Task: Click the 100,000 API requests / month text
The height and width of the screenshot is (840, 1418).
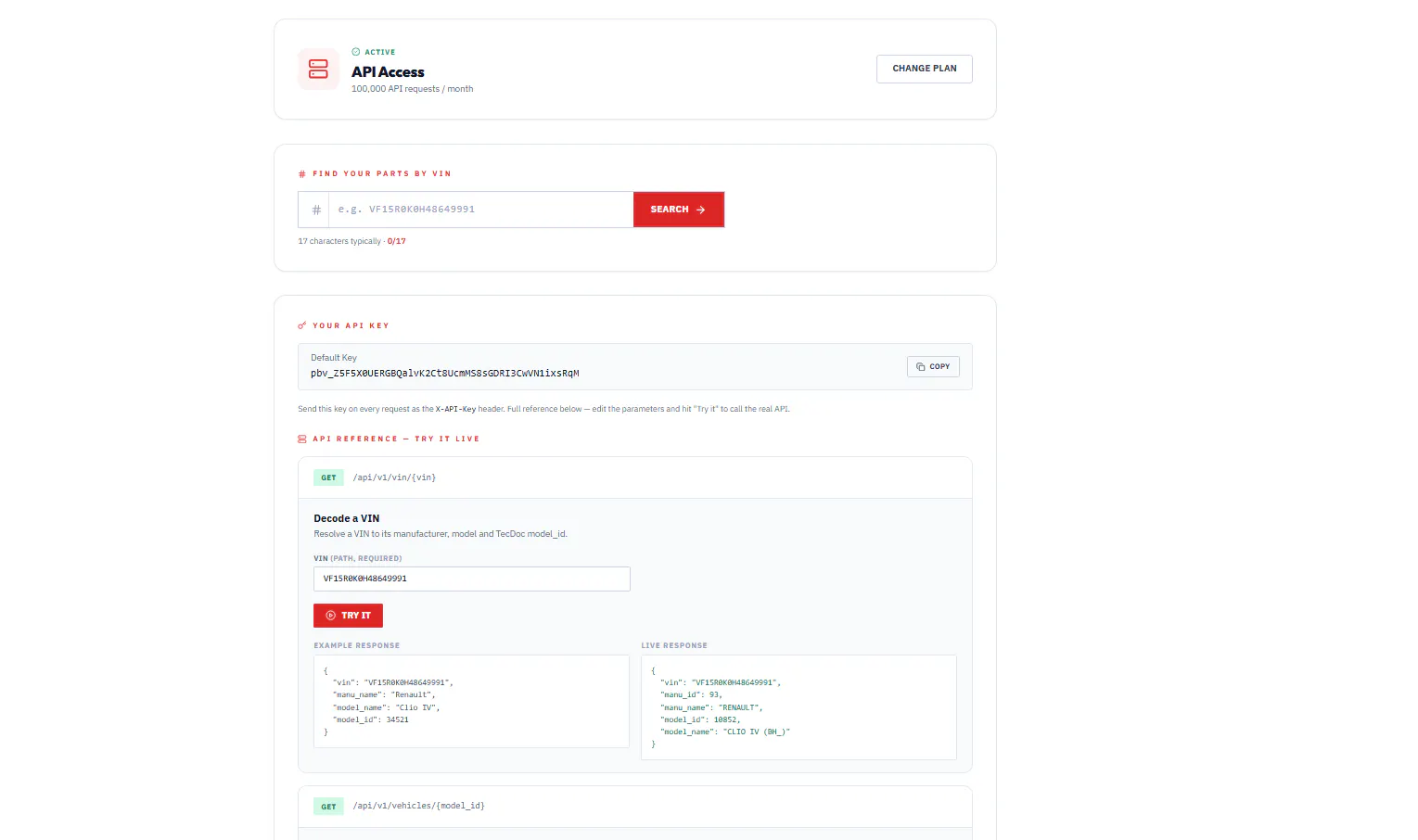Action: pos(412,89)
